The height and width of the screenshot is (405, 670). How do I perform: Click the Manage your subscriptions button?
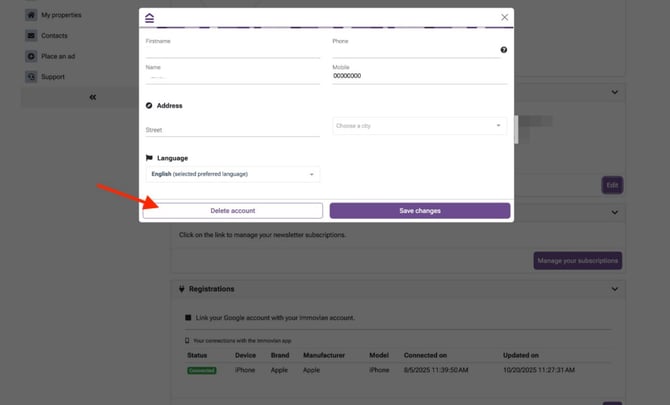pyautogui.click(x=578, y=261)
